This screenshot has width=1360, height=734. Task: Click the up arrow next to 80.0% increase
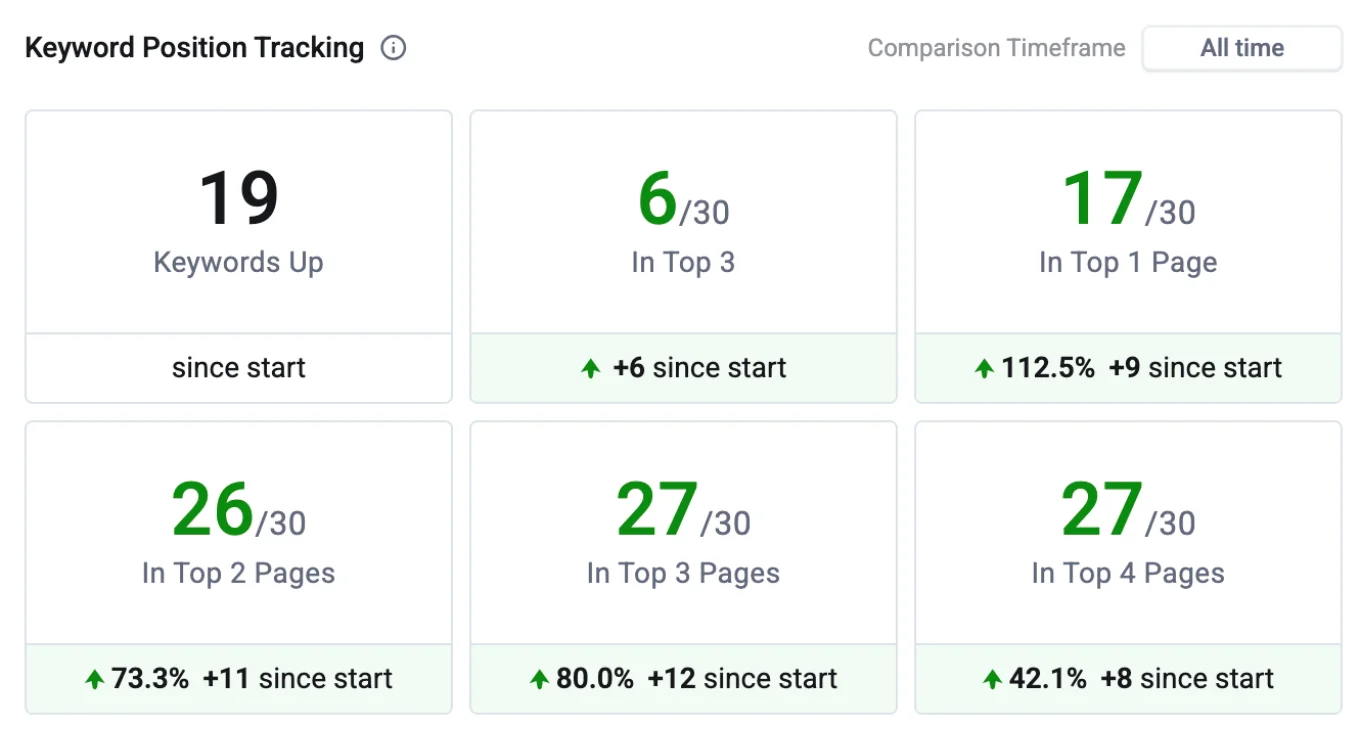tap(541, 678)
